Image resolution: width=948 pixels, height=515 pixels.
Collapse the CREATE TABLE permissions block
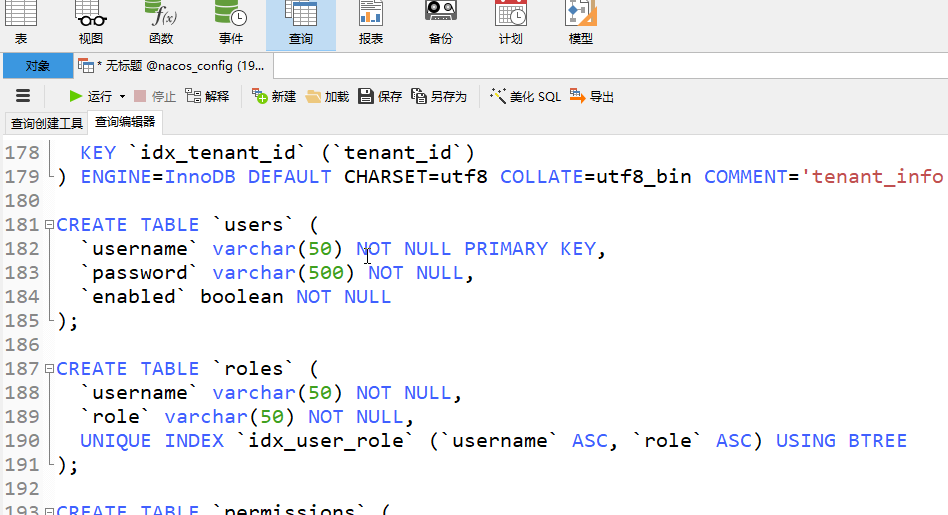50,511
